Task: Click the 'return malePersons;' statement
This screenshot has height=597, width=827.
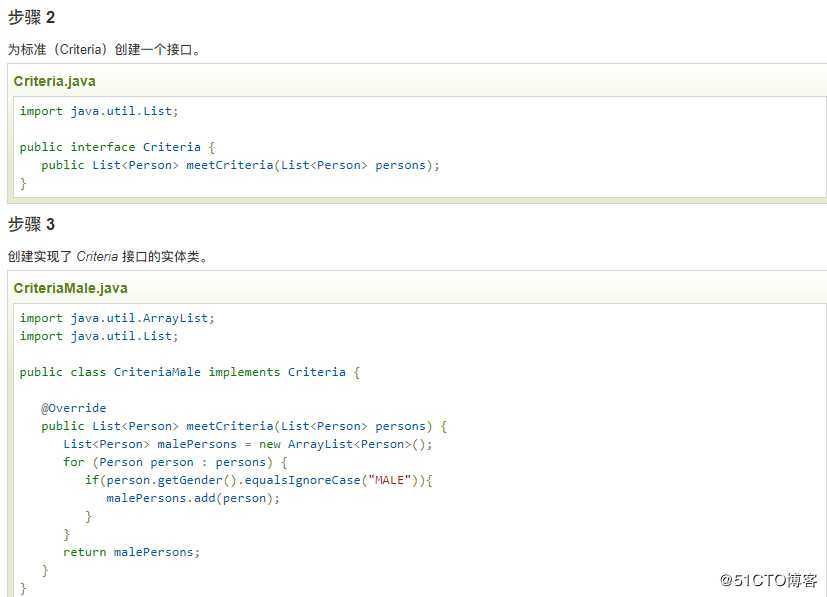Action: coord(131,552)
